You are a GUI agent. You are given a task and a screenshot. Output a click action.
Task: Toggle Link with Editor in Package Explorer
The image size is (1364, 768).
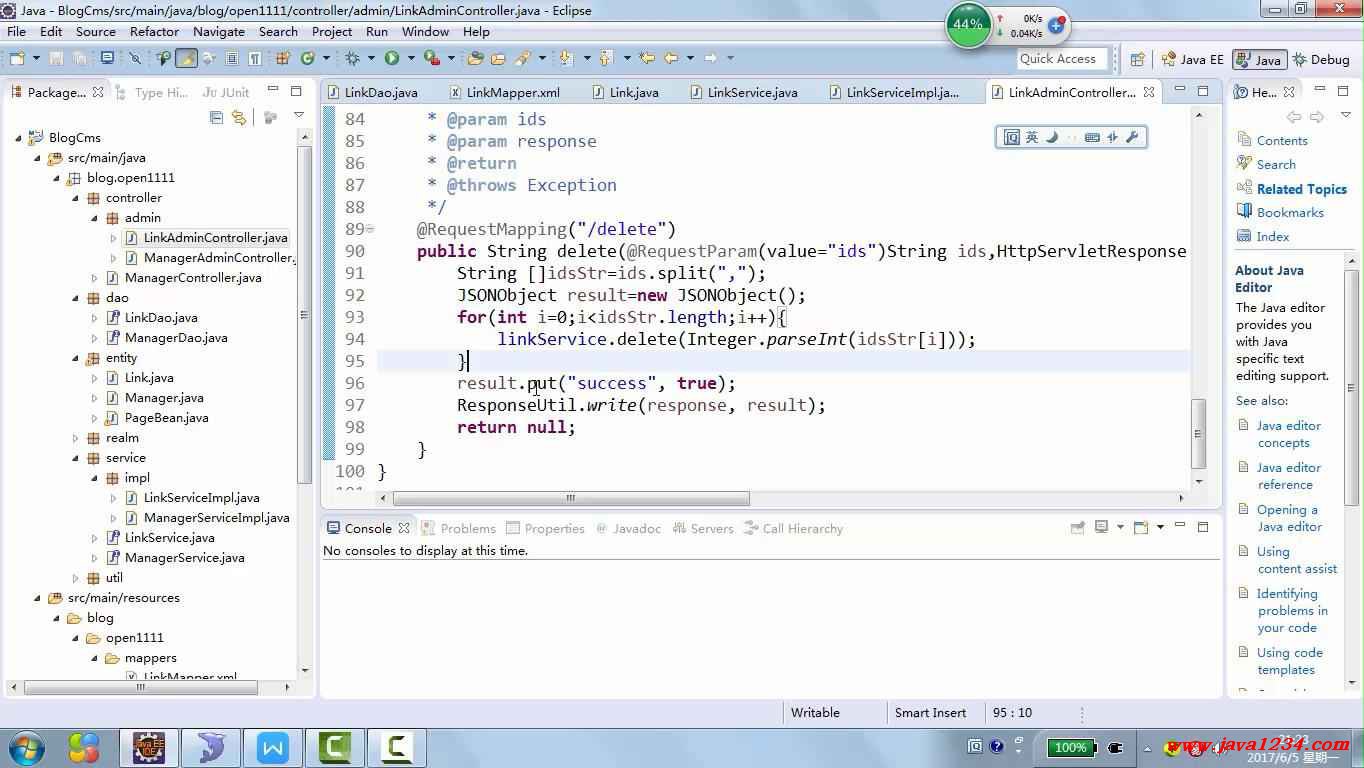point(239,117)
